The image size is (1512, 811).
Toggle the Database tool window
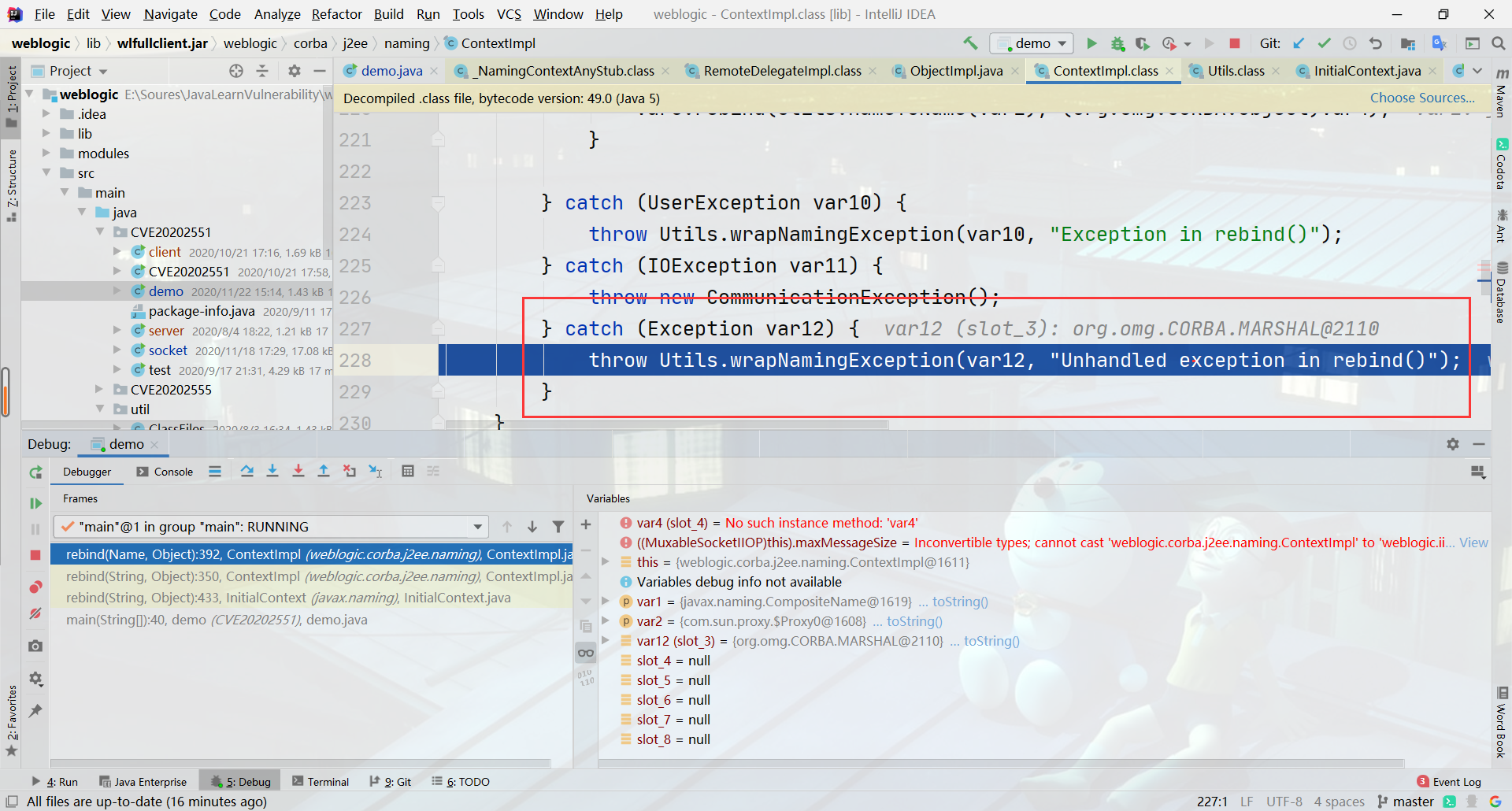click(x=1502, y=293)
